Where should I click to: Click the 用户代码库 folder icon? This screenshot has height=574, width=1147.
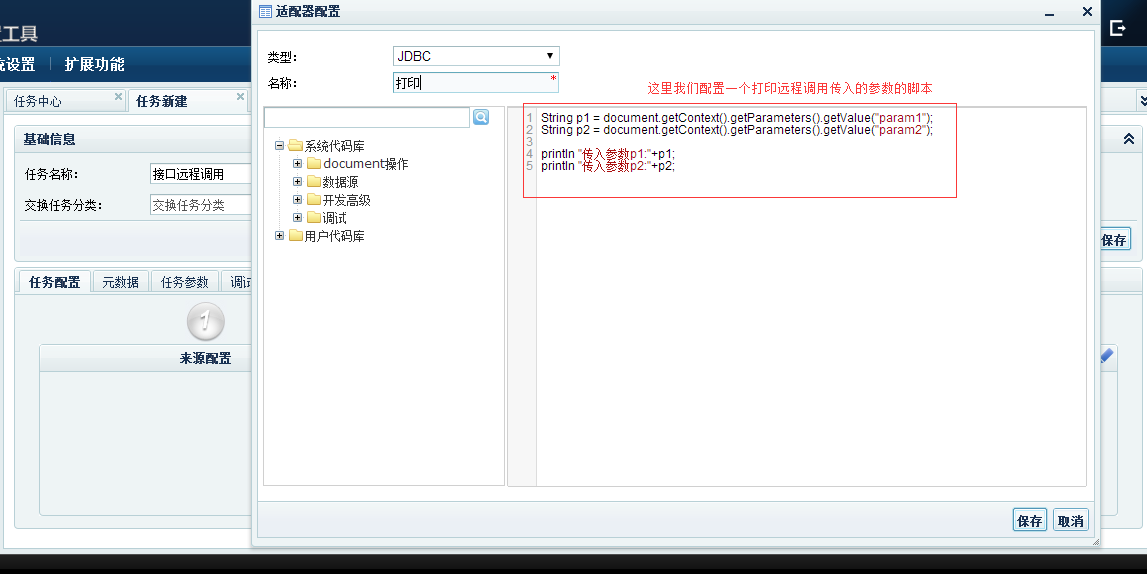(296, 235)
